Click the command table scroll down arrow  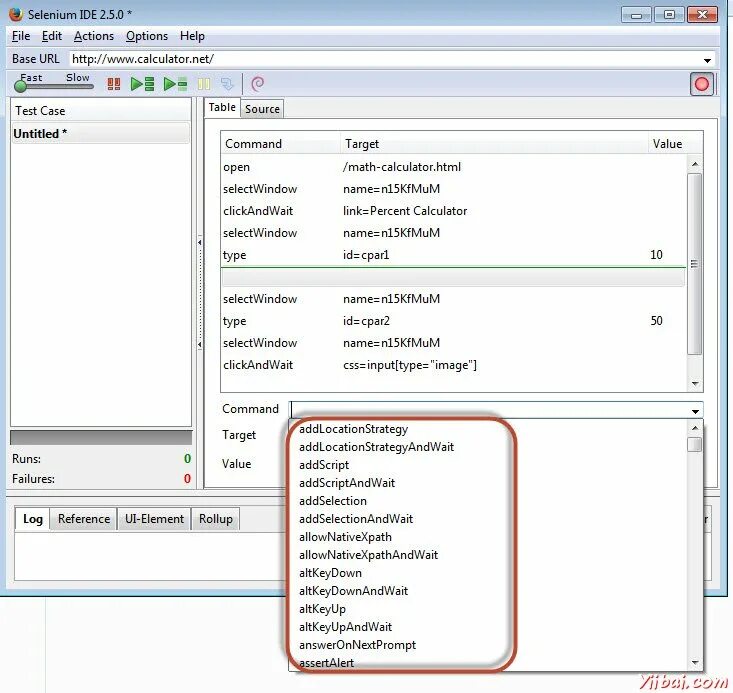695,383
